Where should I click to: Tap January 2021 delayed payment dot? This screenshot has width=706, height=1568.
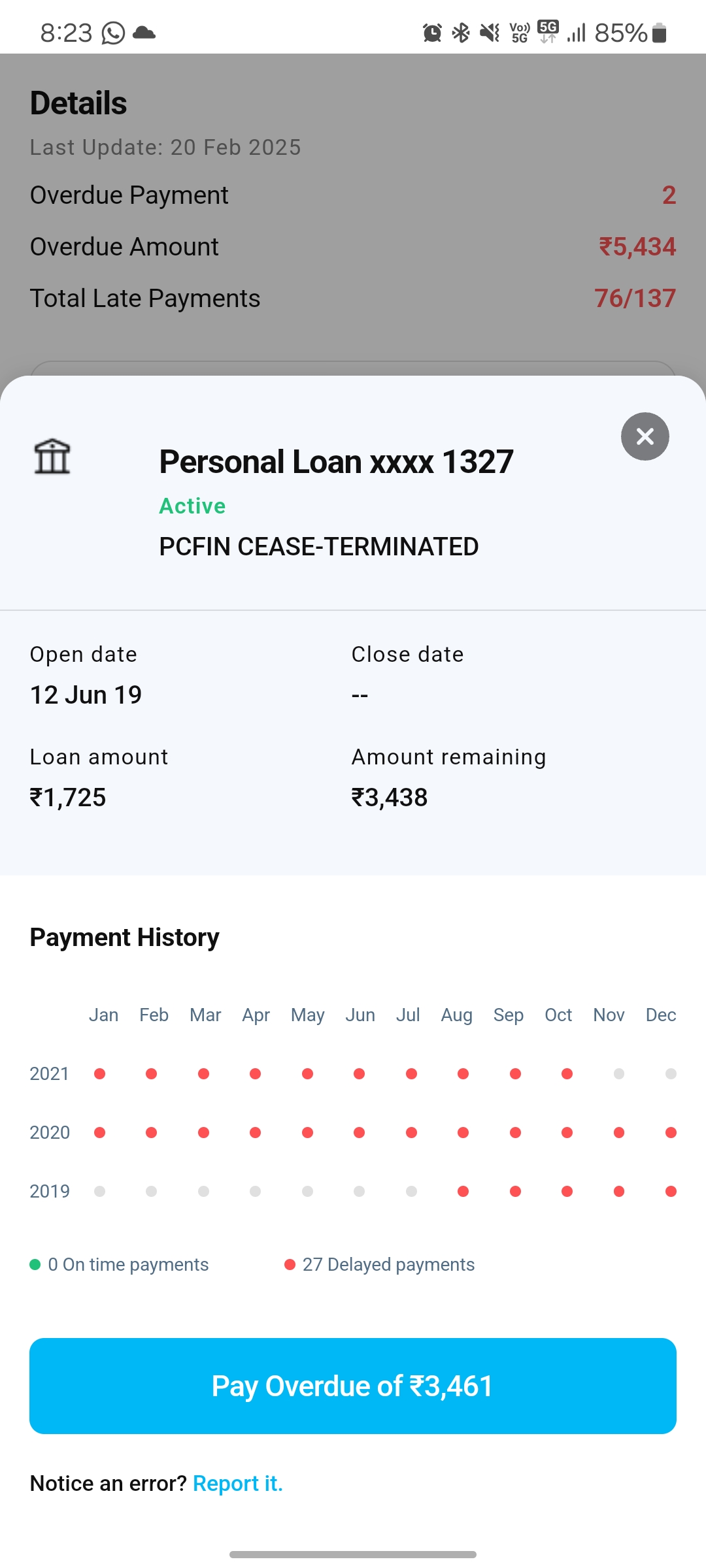point(99,1073)
